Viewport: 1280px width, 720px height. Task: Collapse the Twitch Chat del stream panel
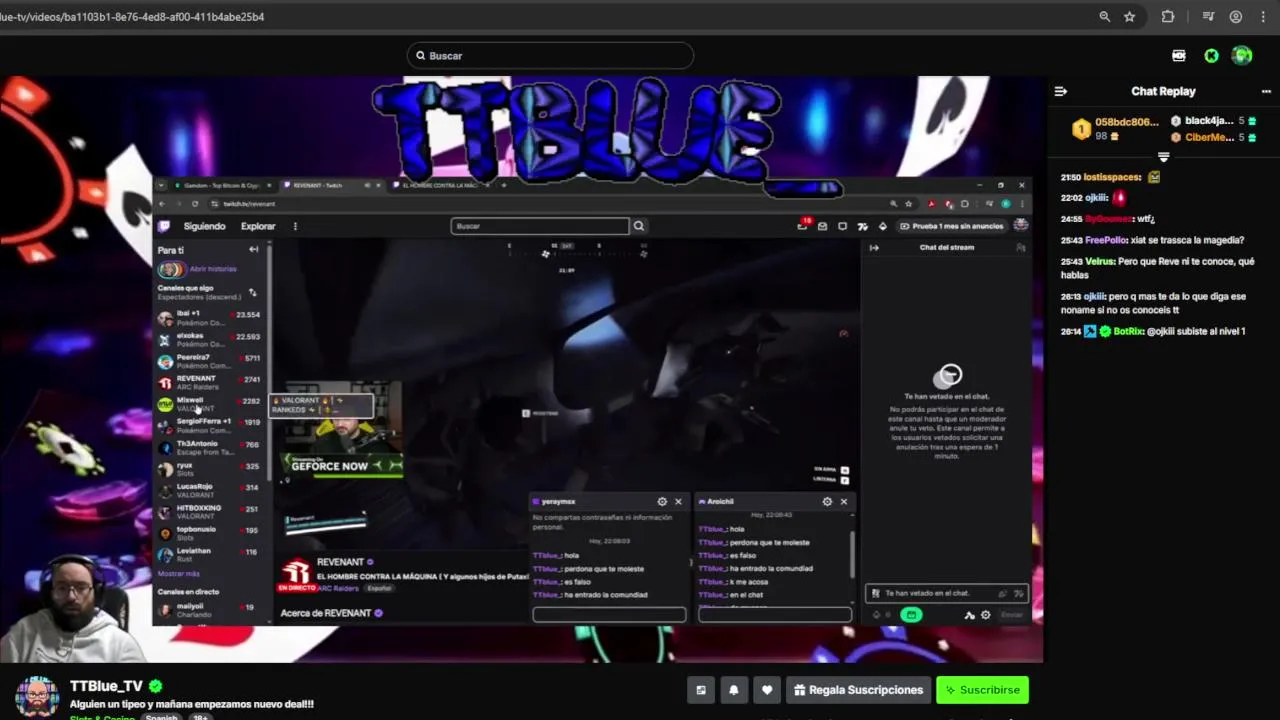(874, 248)
